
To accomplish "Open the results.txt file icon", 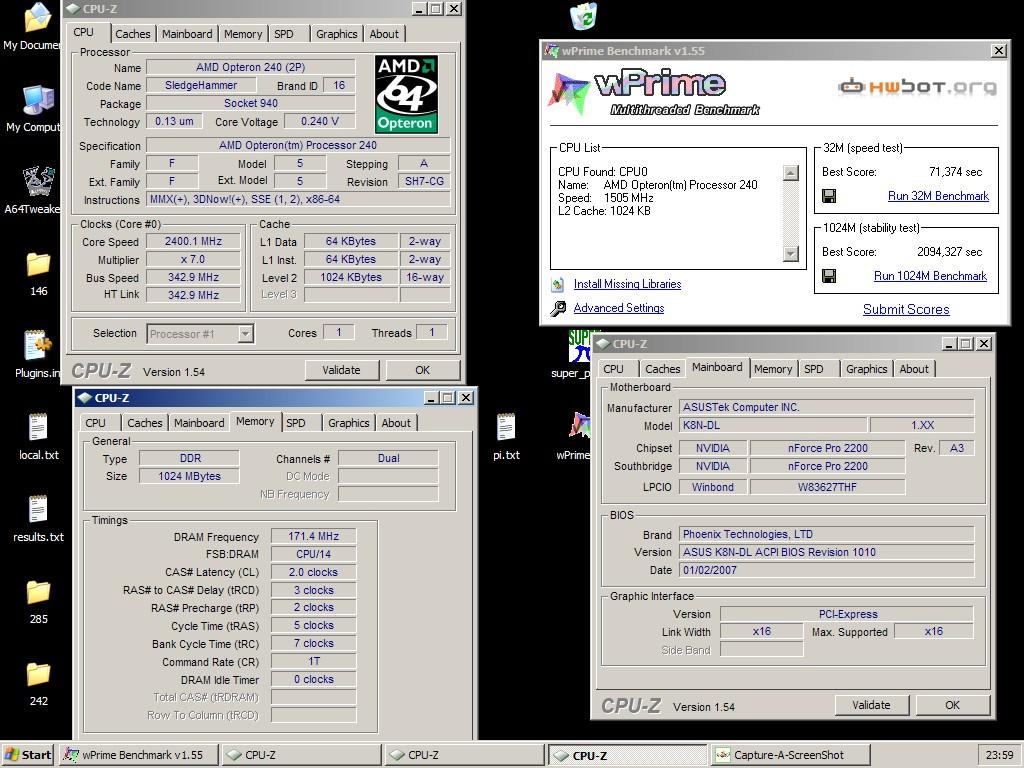I will pyautogui.click(x=38, y=509).
